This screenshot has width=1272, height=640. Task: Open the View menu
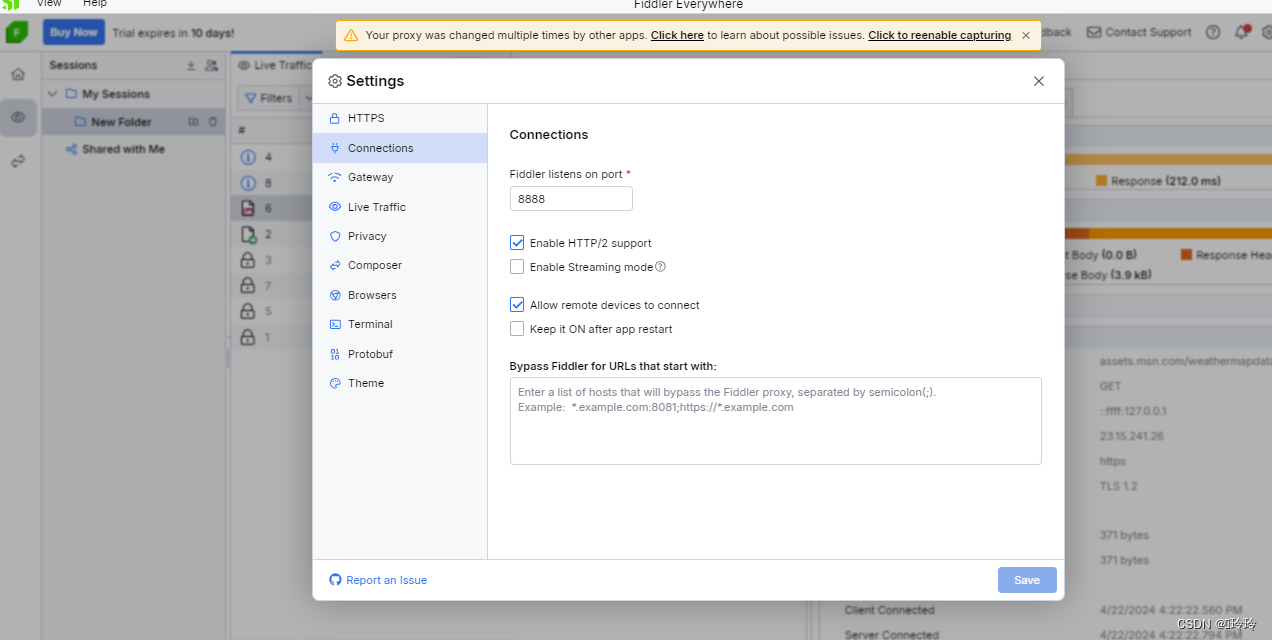tap(49, 4)
